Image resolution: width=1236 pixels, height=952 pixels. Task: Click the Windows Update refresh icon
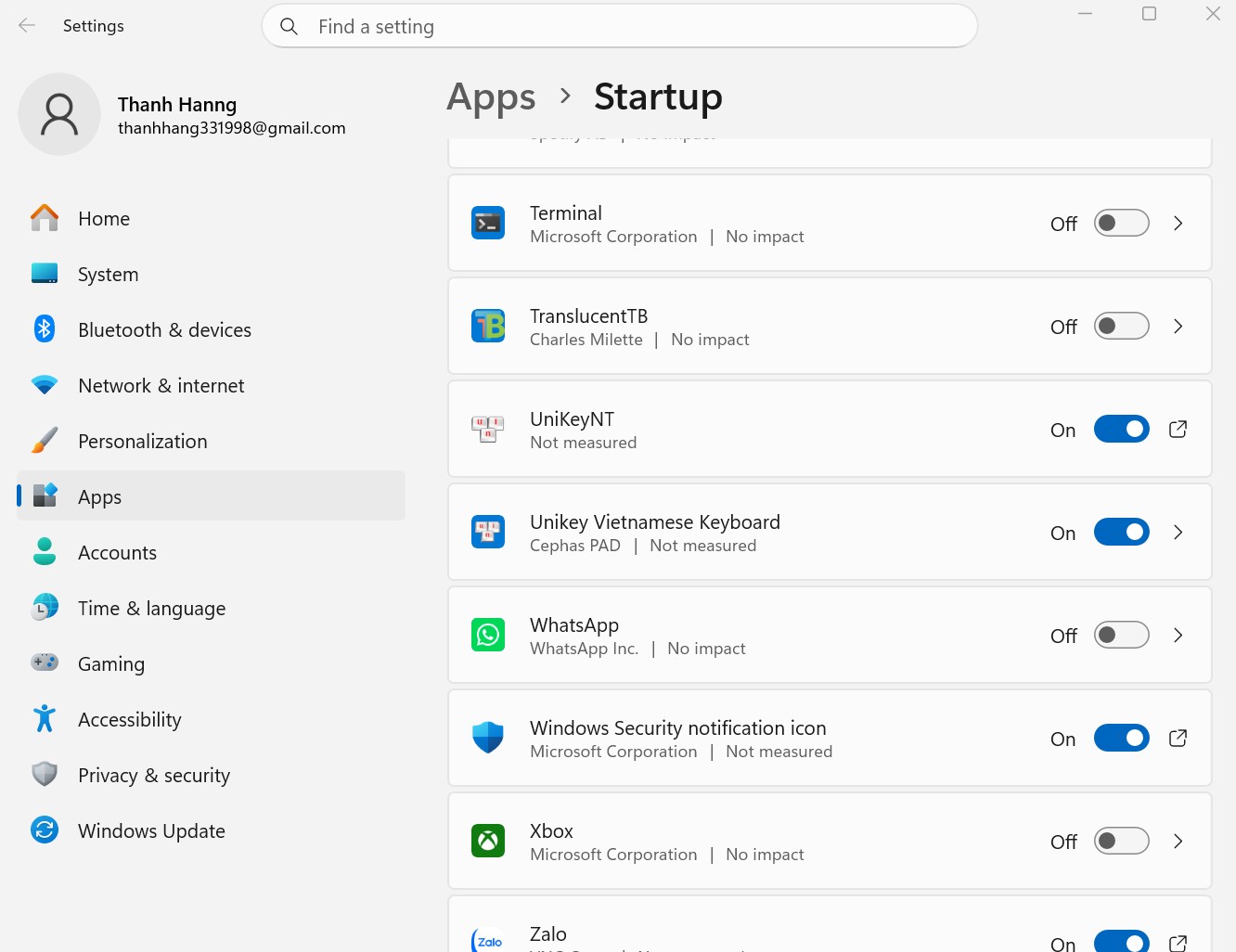tap(45, 830)
